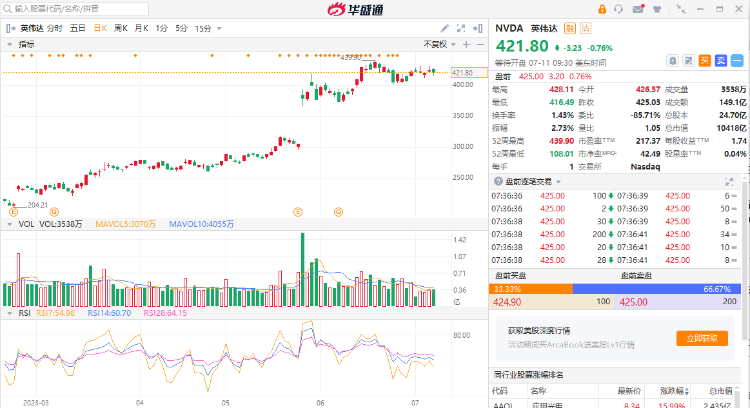Click the pencil drawing tool icon
750x408 pixels.
coord(444,28)
